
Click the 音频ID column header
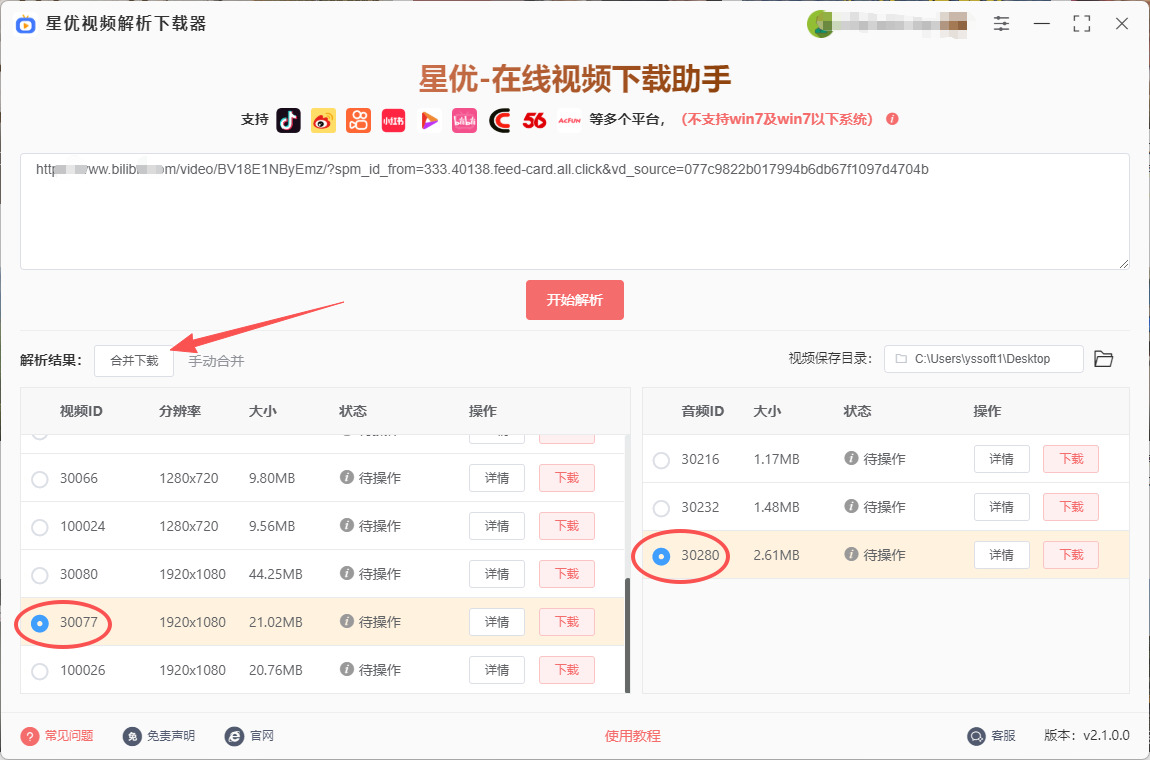[x=703, y=412]
